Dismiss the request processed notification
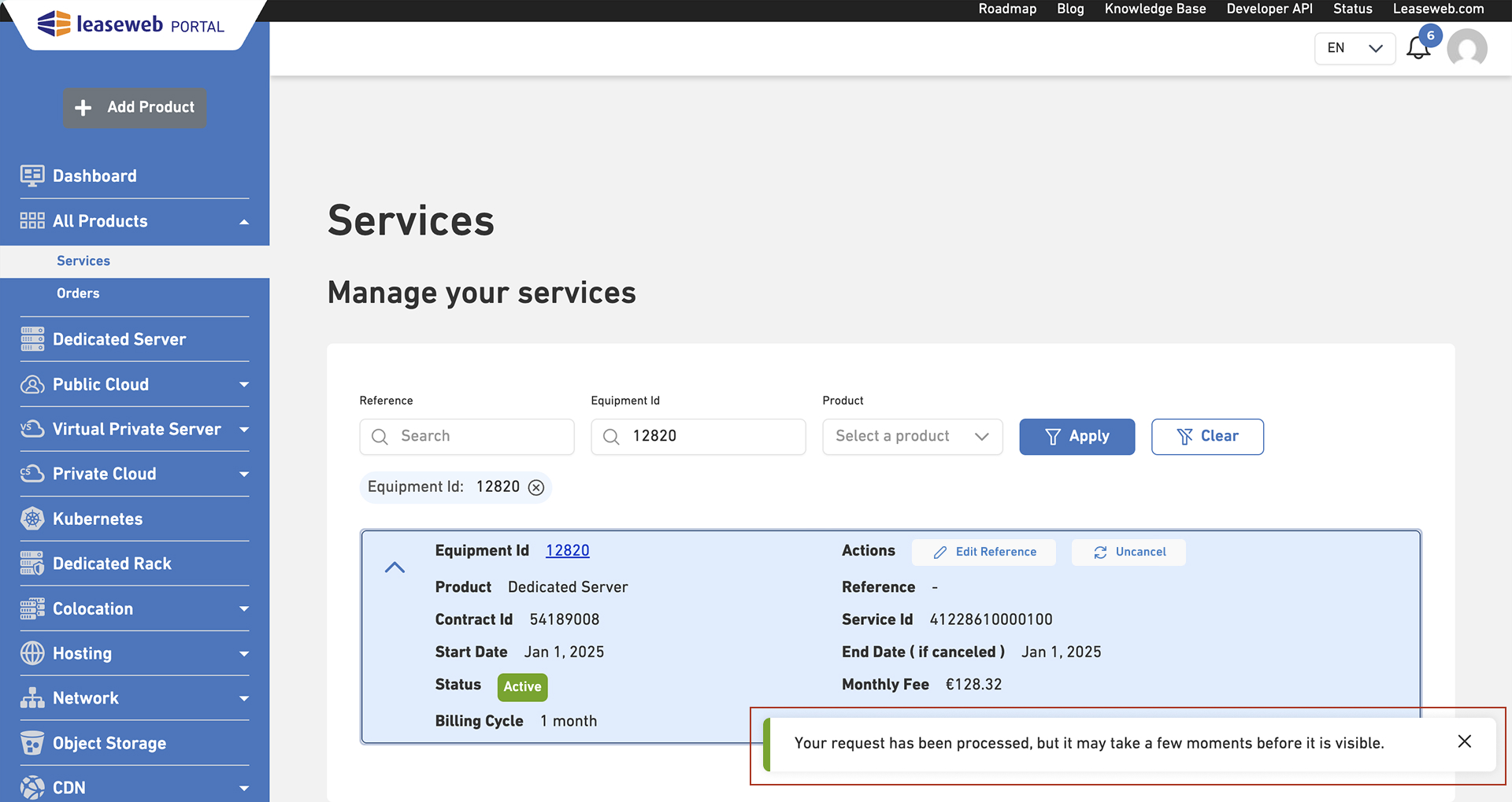Viewport: 1512px width, 802px height. pos(1464,741)
